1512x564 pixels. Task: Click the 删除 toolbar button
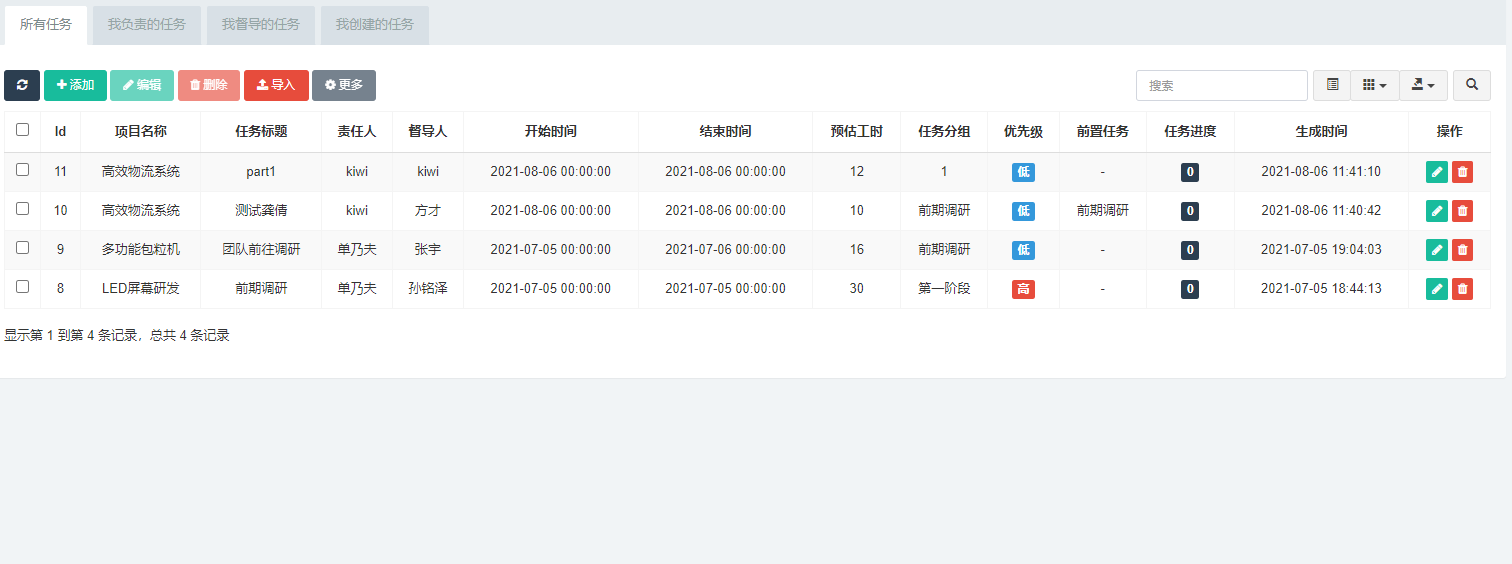point(209,85)
